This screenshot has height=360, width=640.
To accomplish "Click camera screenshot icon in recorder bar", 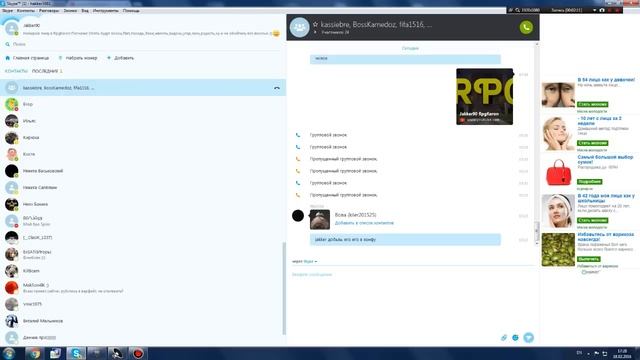I will pyautogui.click(x=602, y=10).
